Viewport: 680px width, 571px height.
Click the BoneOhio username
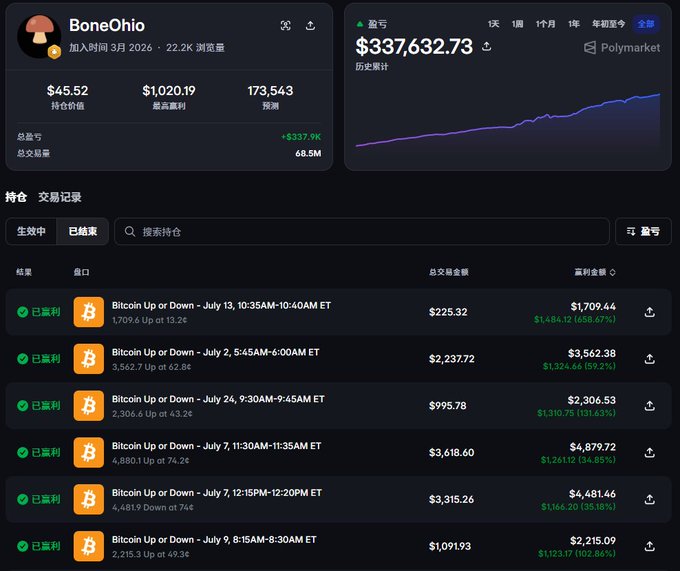[x=107, y=26]
